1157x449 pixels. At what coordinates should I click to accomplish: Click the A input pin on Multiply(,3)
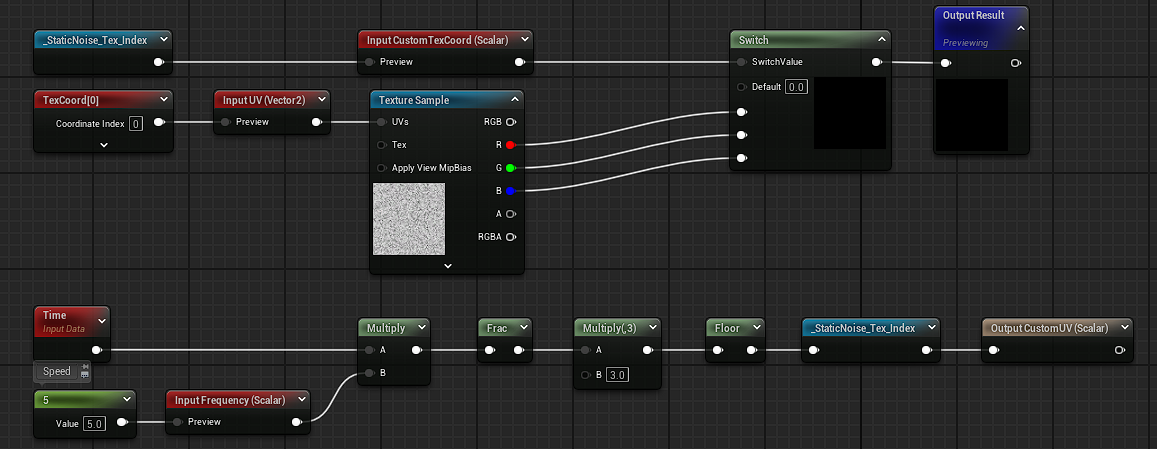tap(585, 350)
